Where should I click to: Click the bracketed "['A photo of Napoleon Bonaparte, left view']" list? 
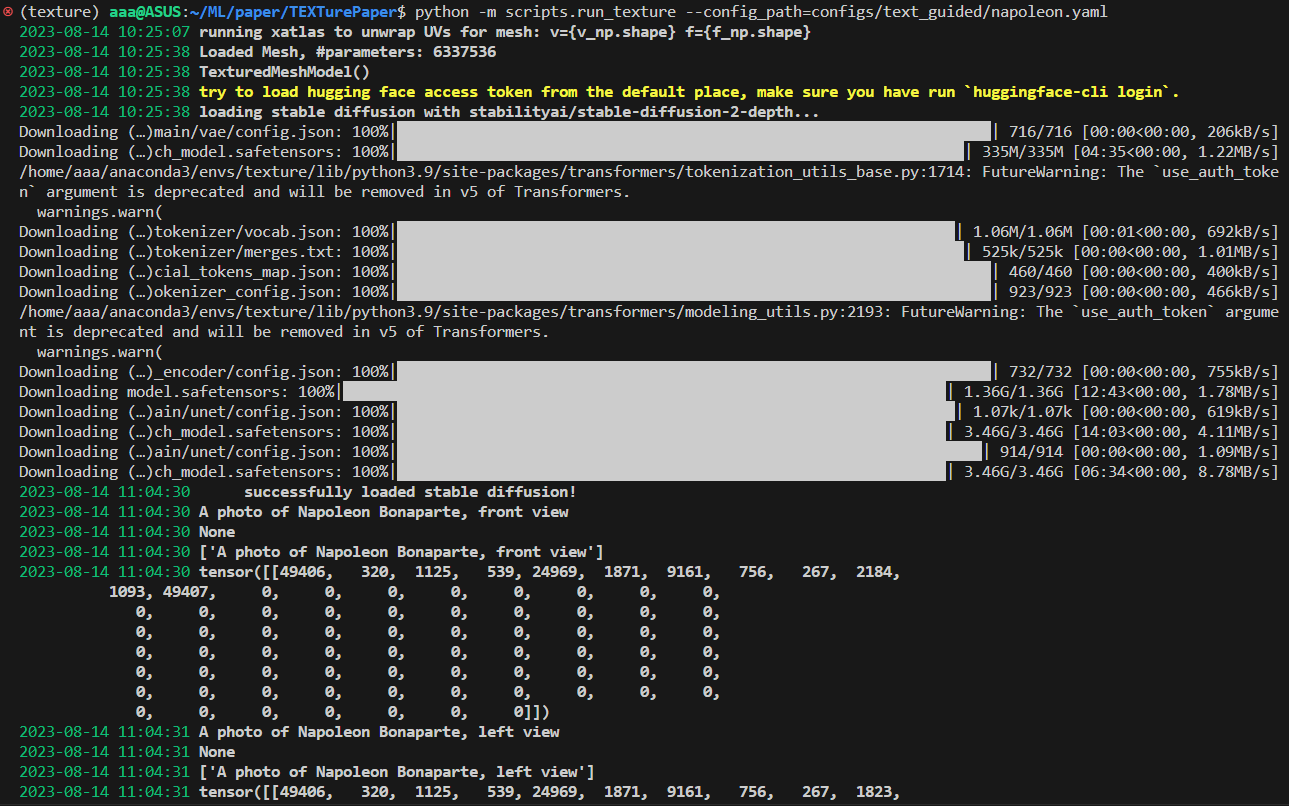(397, 772)
